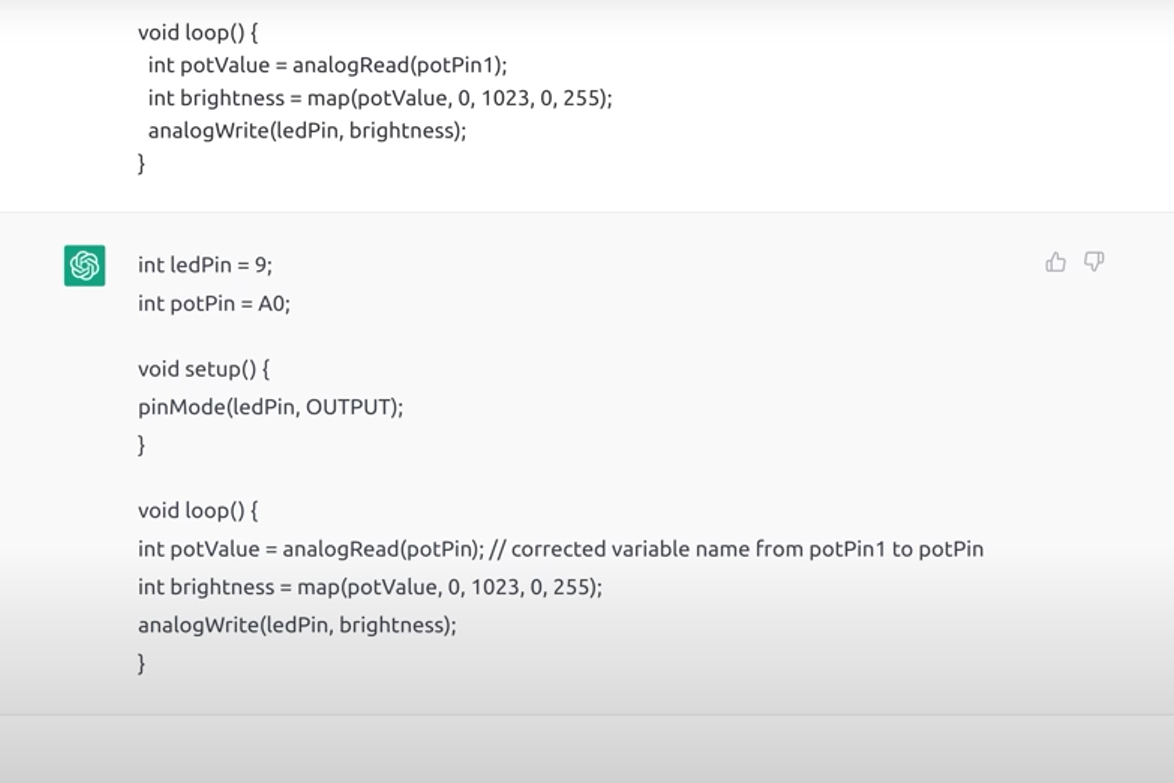Click the closing brace ending the user message

pyautogui.click(x=141, y=163)
